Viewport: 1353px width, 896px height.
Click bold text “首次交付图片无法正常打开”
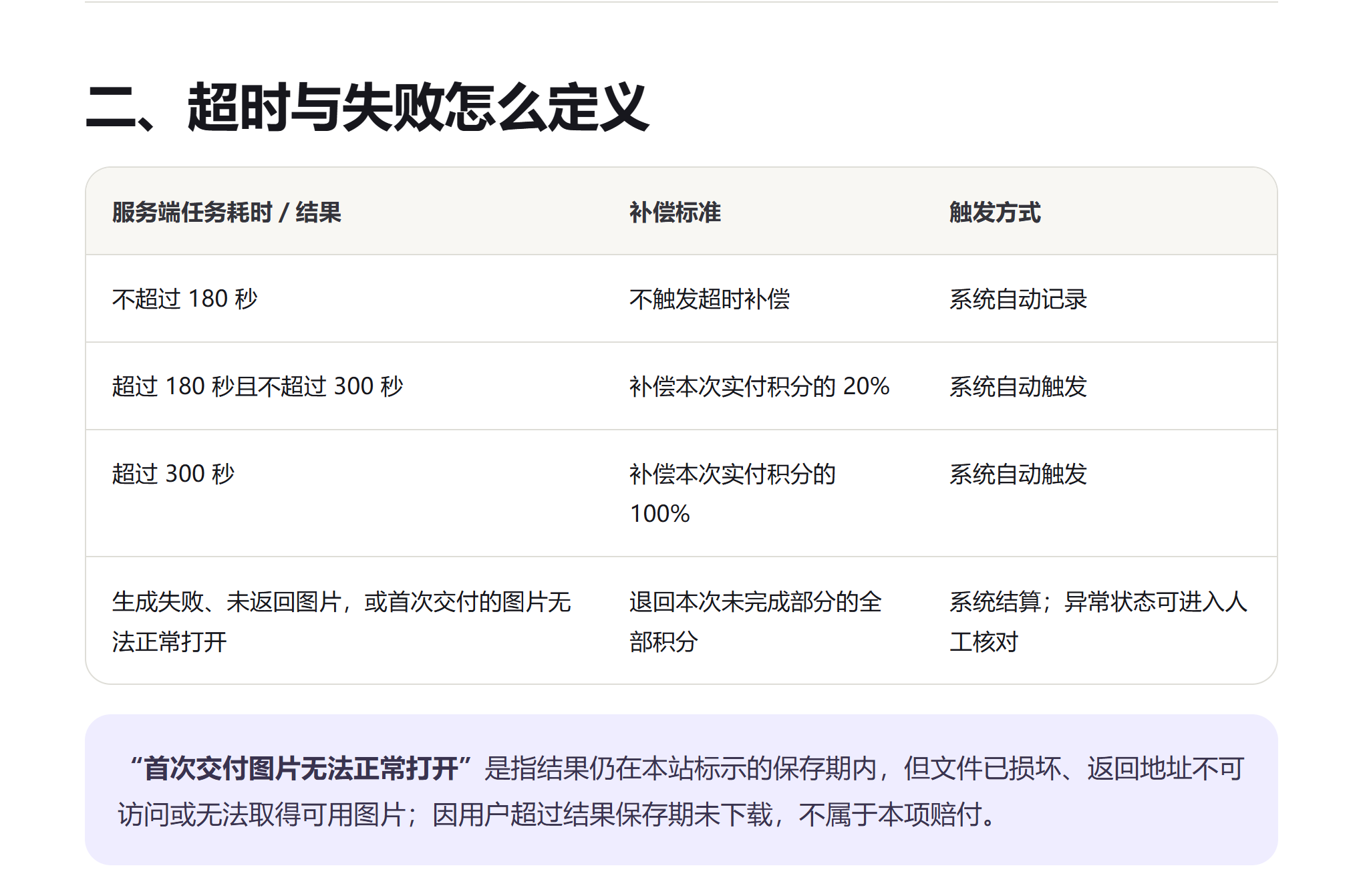coord(301,768)
